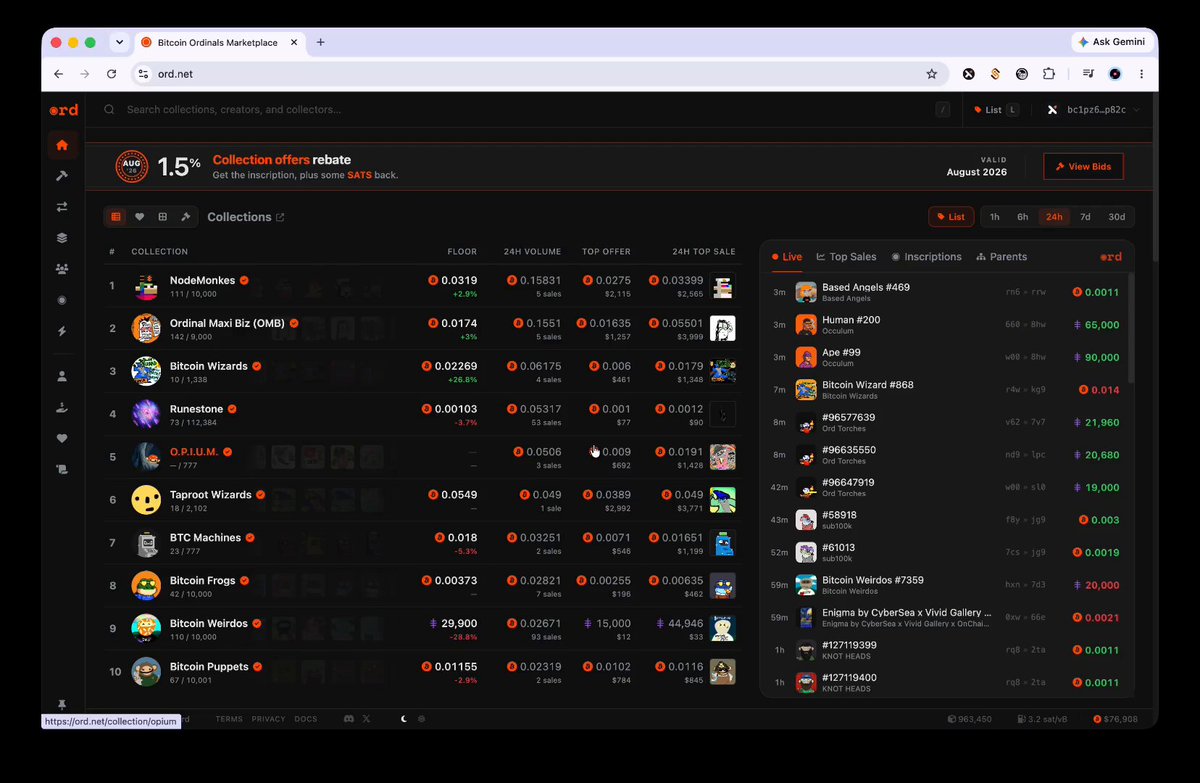Viewport: 1200px width, 783px height.
Task: Open the circle inscriptions icon in sidebar
Action: pos(62,300)
